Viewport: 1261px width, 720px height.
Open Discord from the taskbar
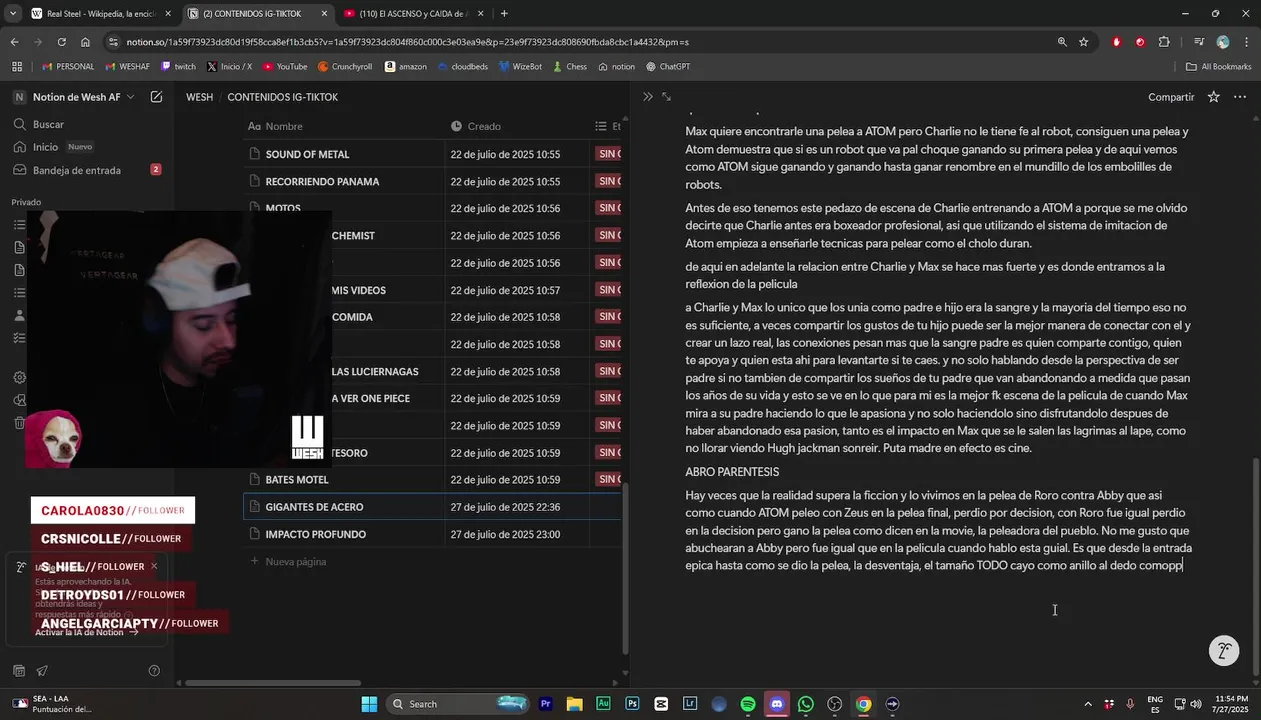pyautogui.click(x=777, y=704)
